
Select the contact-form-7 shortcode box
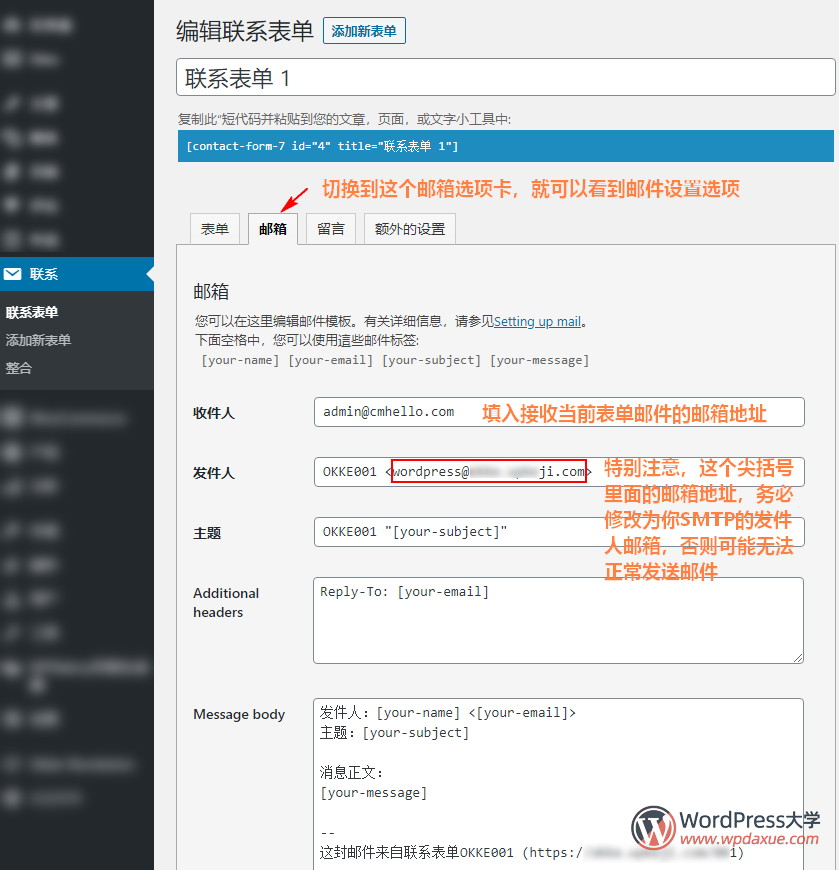click(x=506, y=146)
